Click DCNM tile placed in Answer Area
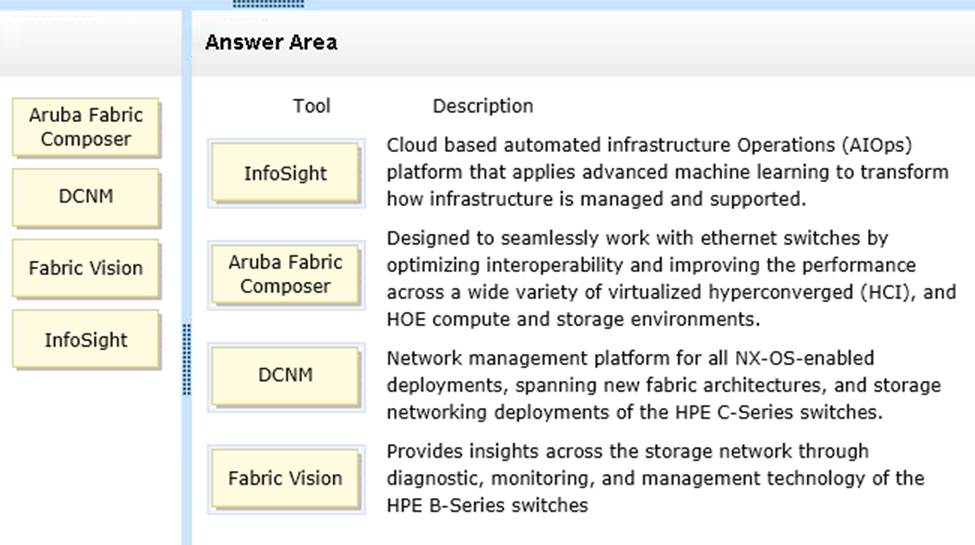The width and height of the screenshot is (975, 545). (285, 375)
